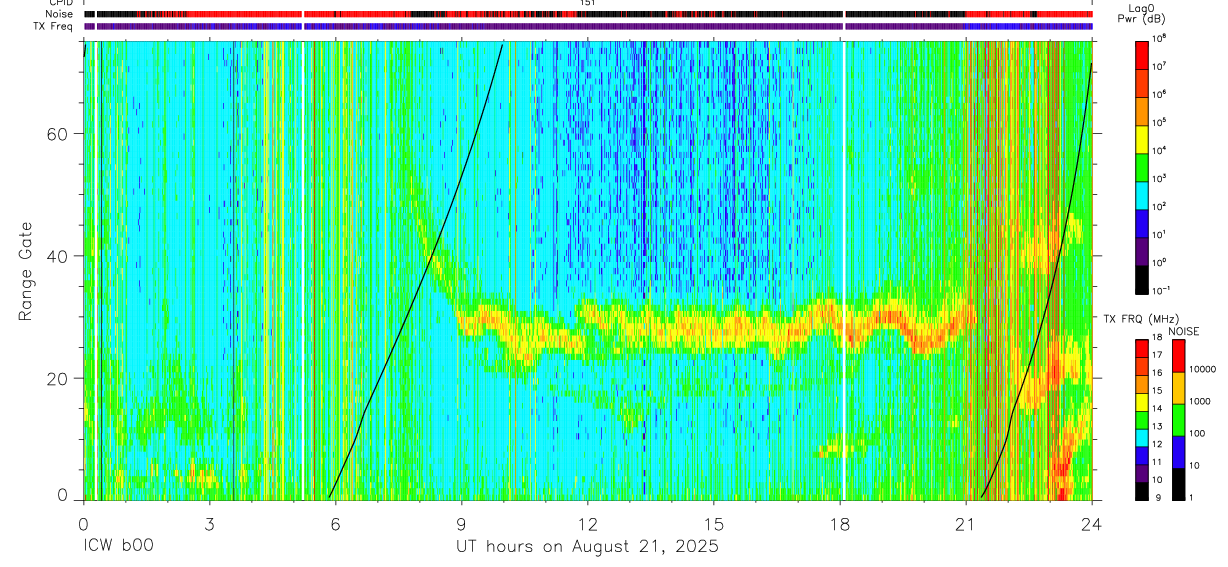Click the white data gap line near 5 UT
Viewport: 1228px width, 567px height.
tap(302, 270)
